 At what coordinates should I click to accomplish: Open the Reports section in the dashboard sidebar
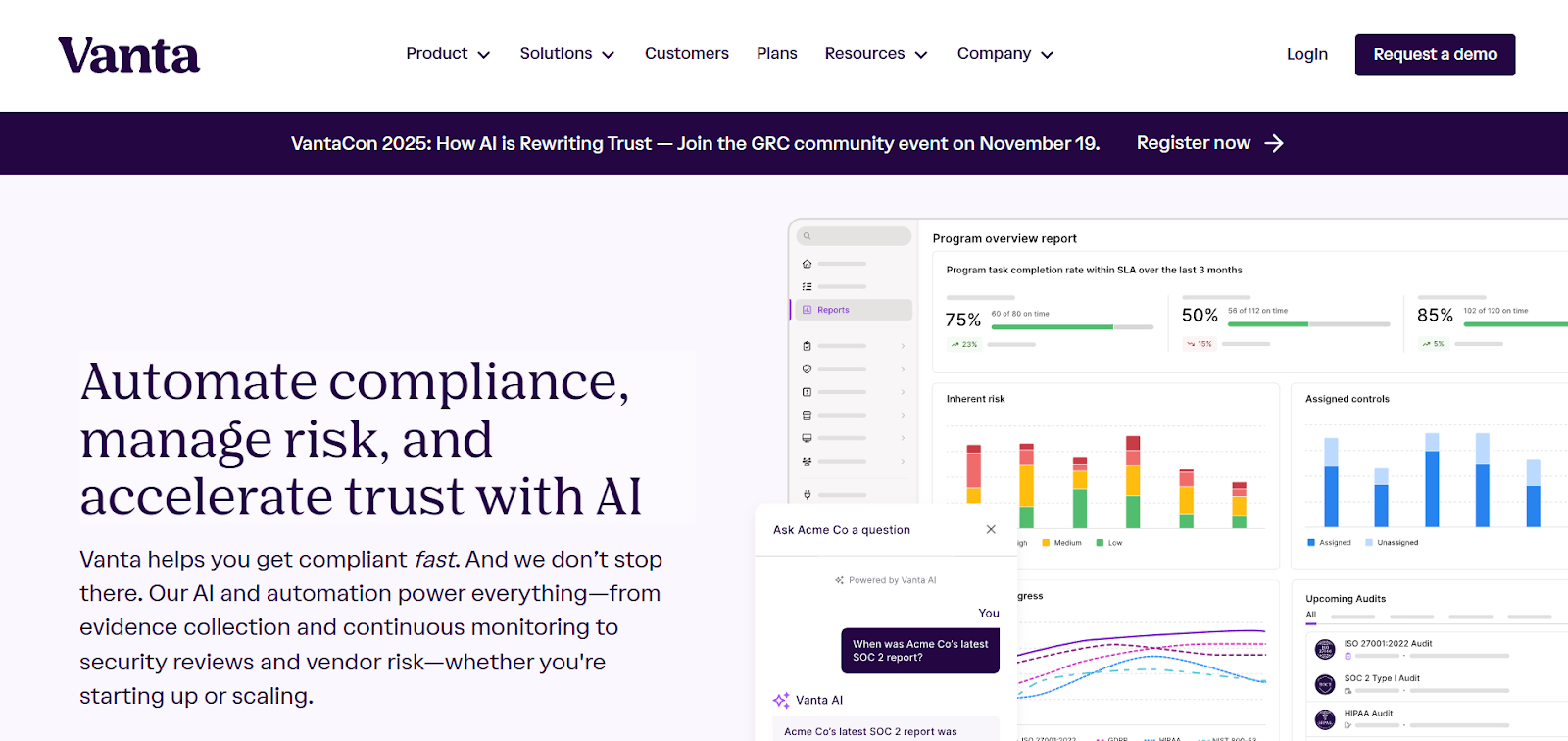[x=833, y=310]
